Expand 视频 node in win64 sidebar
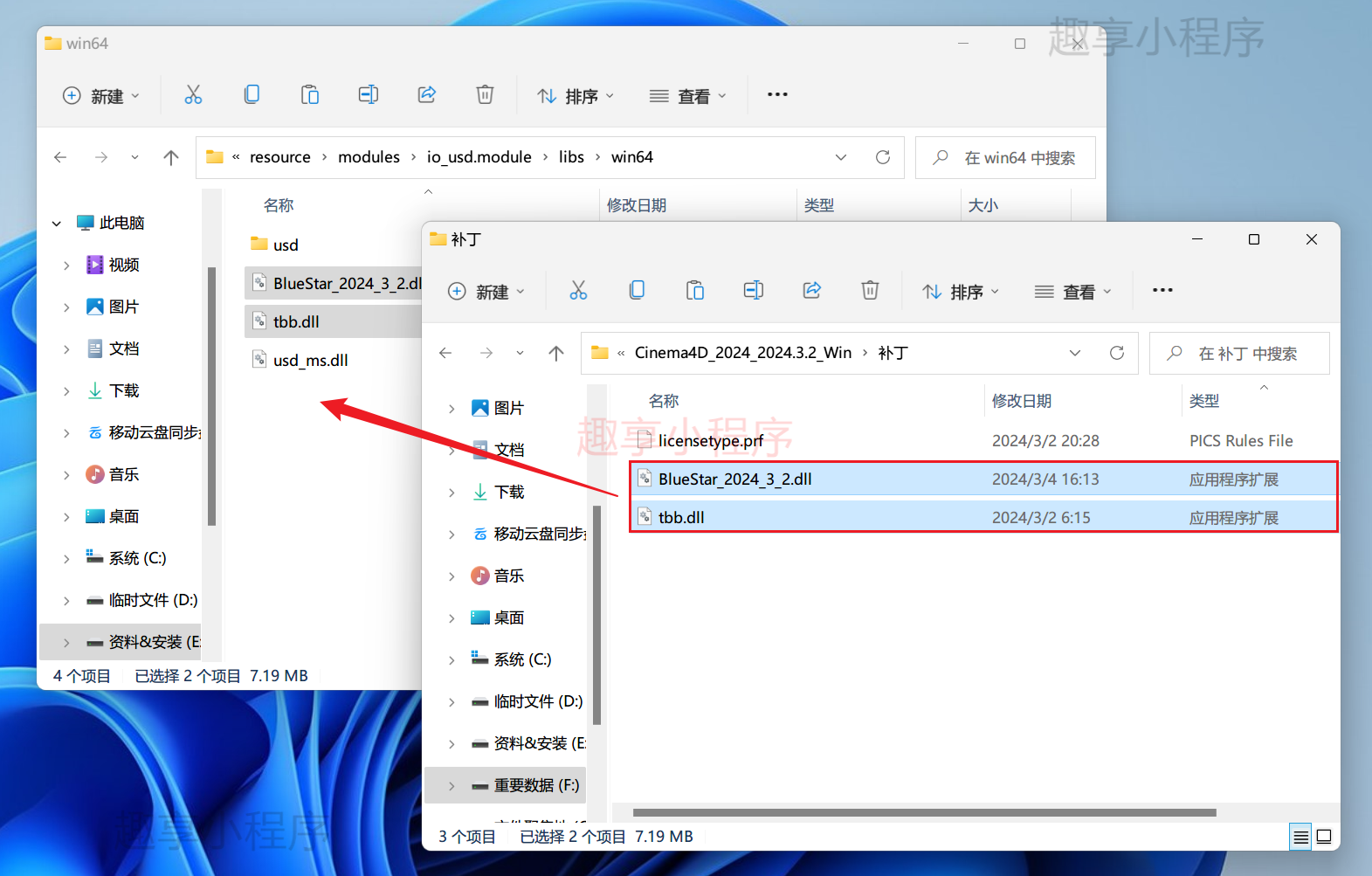 click(66, 266)
